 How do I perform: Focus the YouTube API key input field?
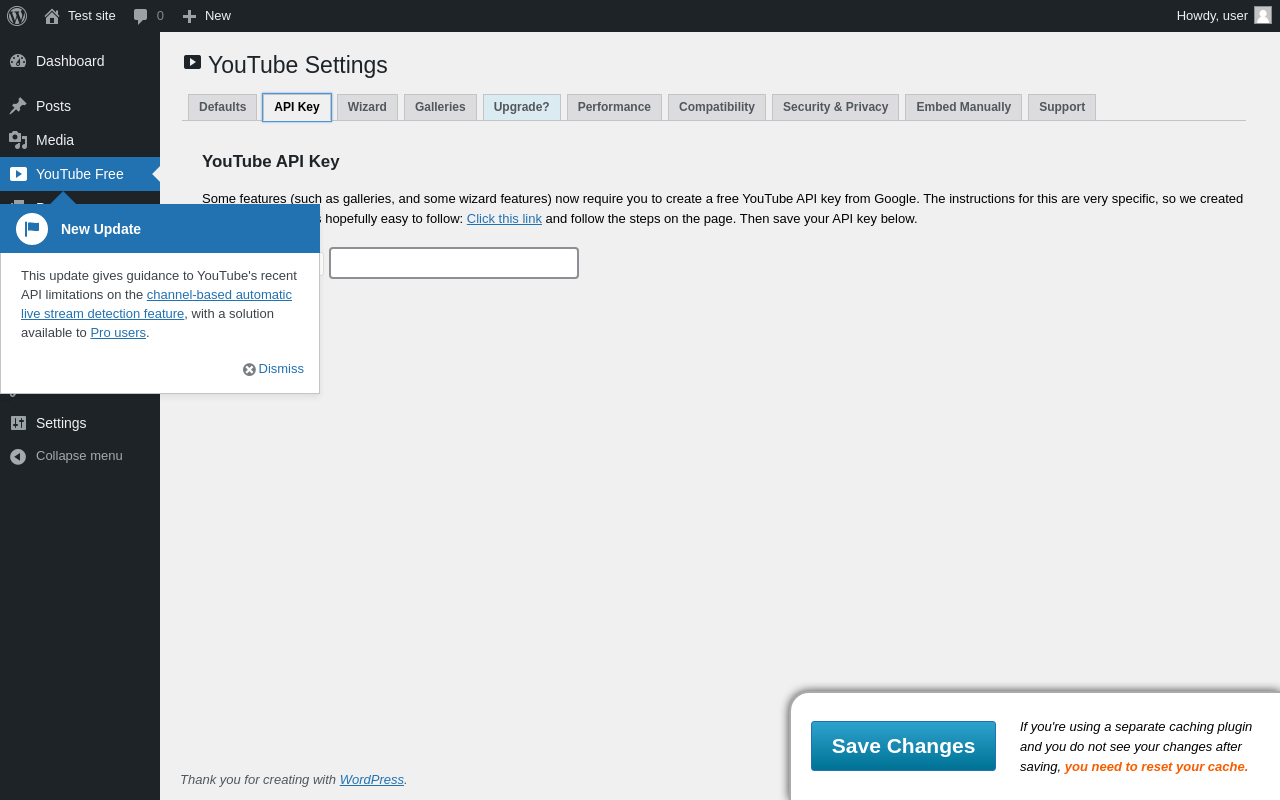pyautogui.click(x=454, y=263)
